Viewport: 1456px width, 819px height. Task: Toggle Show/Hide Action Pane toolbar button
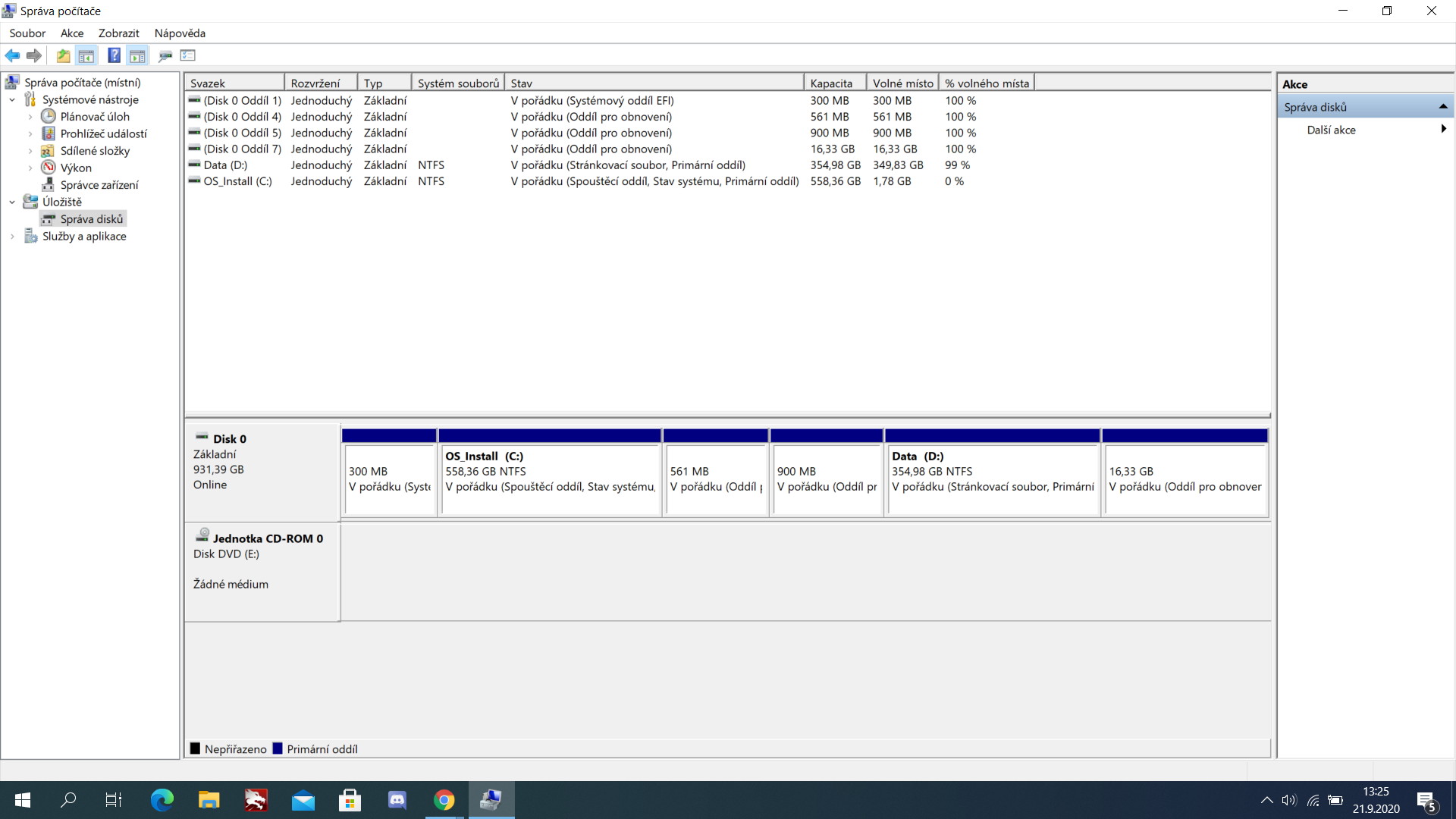137,55
